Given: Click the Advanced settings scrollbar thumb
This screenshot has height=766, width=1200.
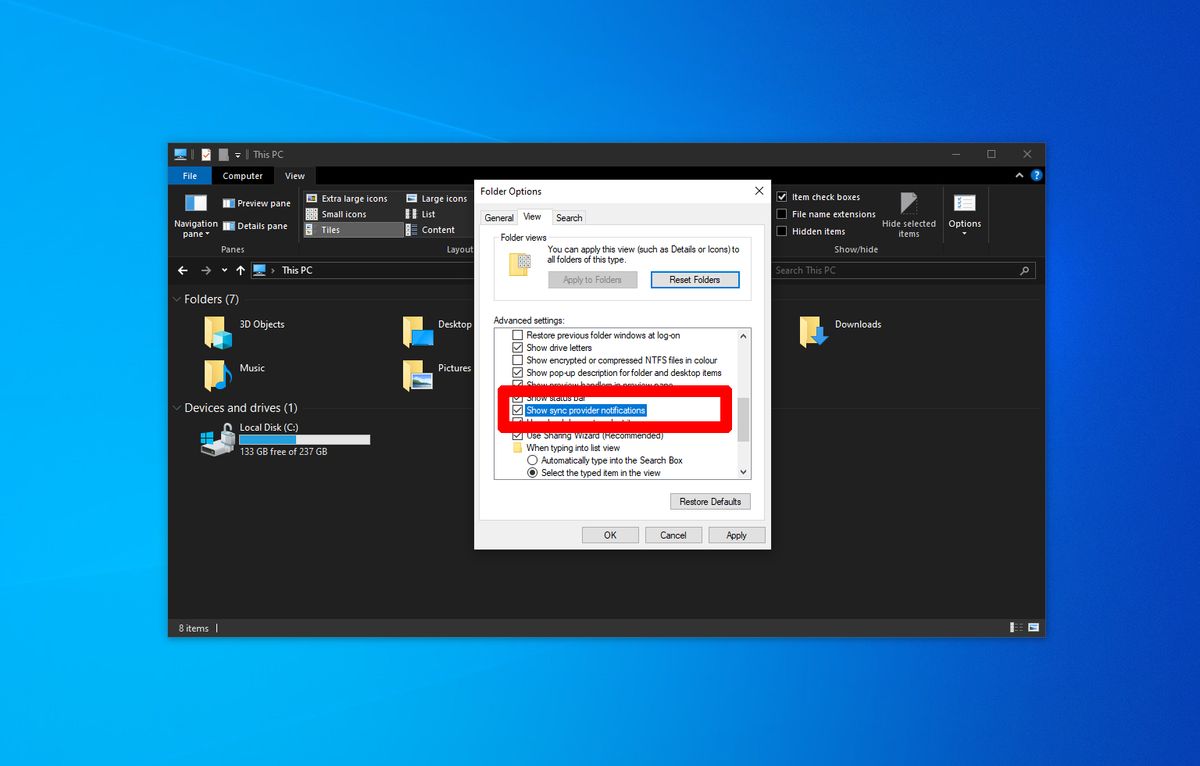Looking at the screenshot, I should pos(743,419).
